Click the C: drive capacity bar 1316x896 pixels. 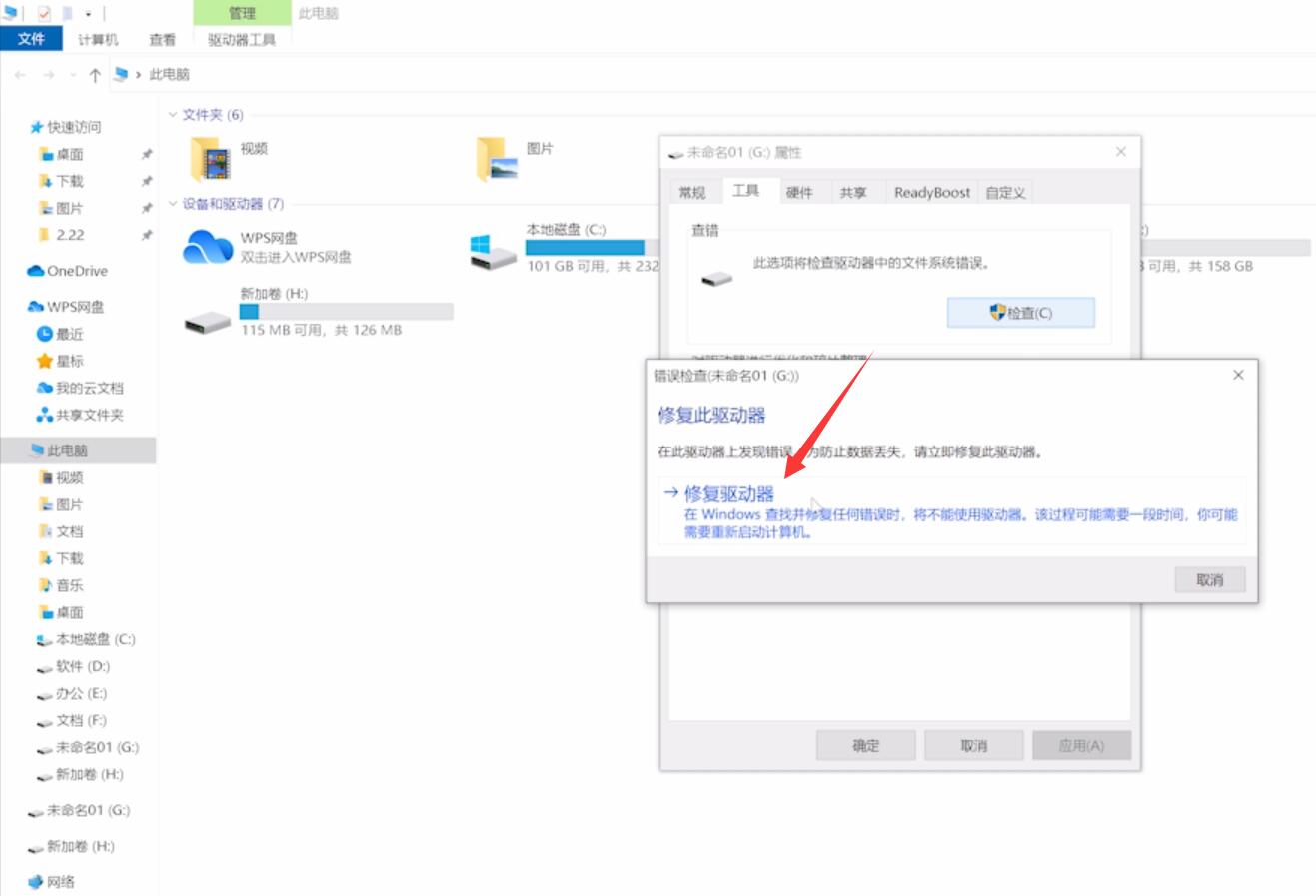point(585,247)
